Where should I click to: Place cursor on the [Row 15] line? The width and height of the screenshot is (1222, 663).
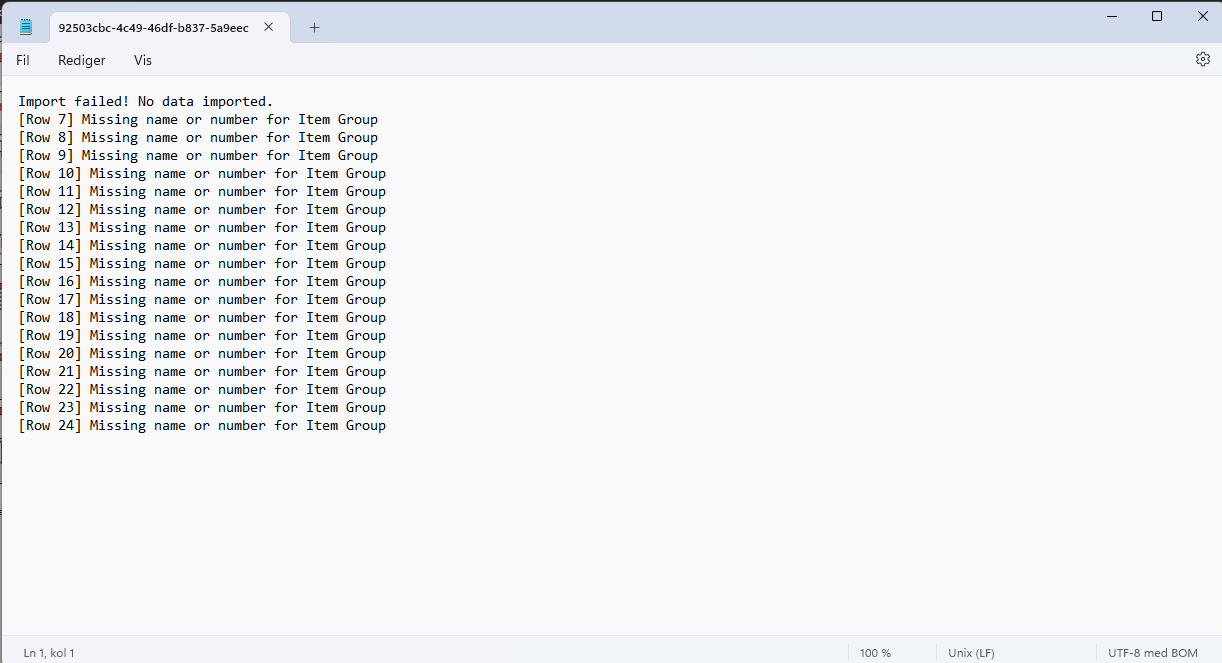coord(202,264)
